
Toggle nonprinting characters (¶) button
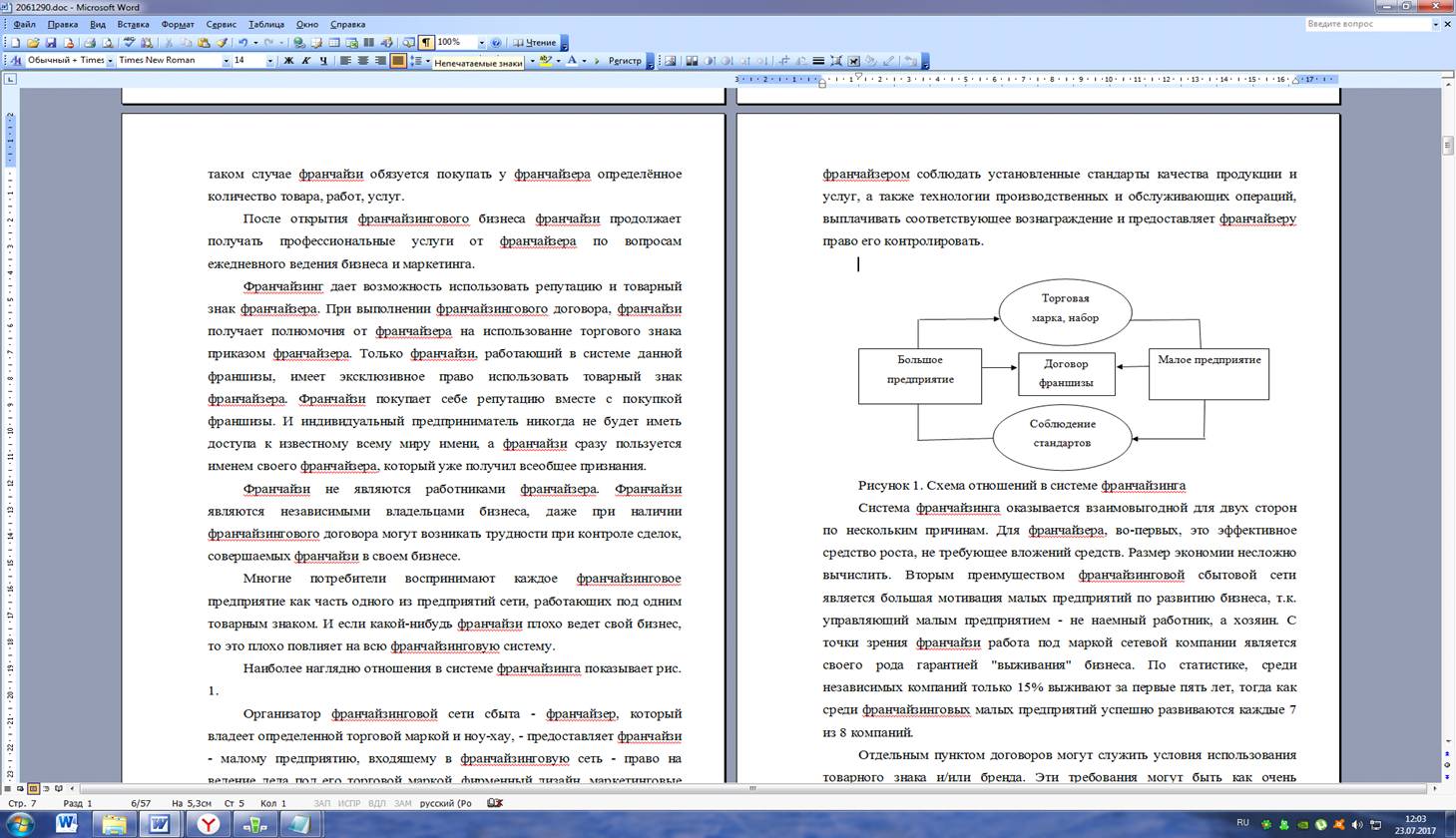[426, 43]
